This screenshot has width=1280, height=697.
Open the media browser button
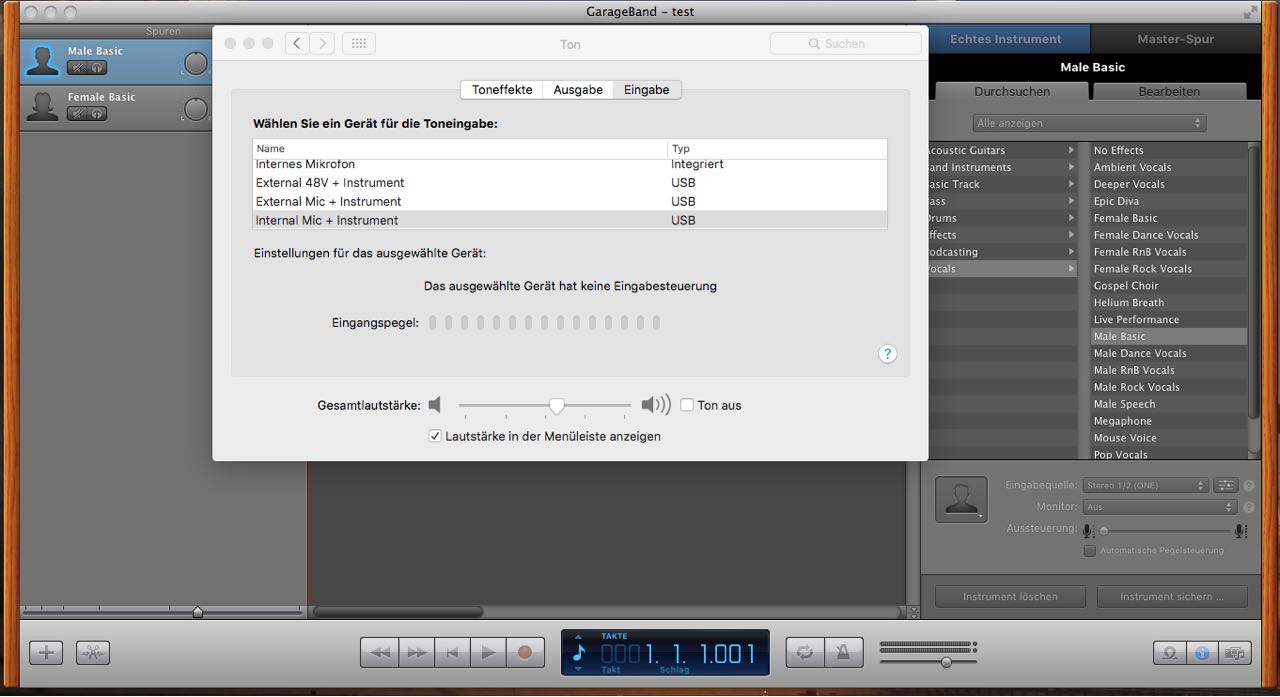coord(1235,653)
